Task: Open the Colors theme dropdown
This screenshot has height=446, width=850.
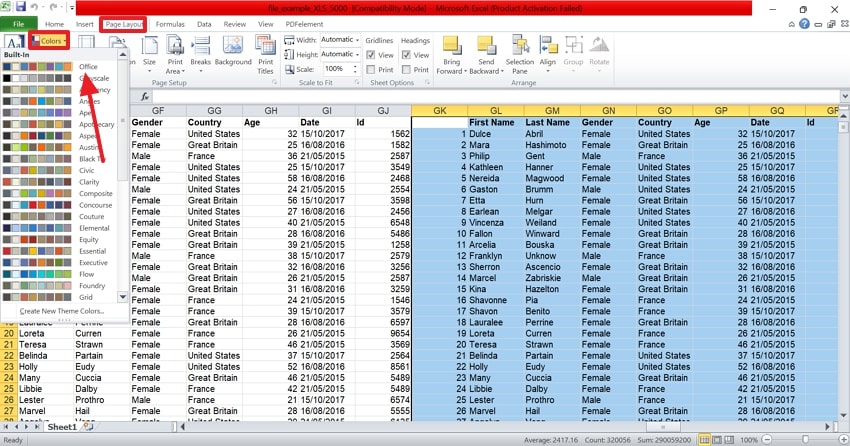Action: [49, 41]
